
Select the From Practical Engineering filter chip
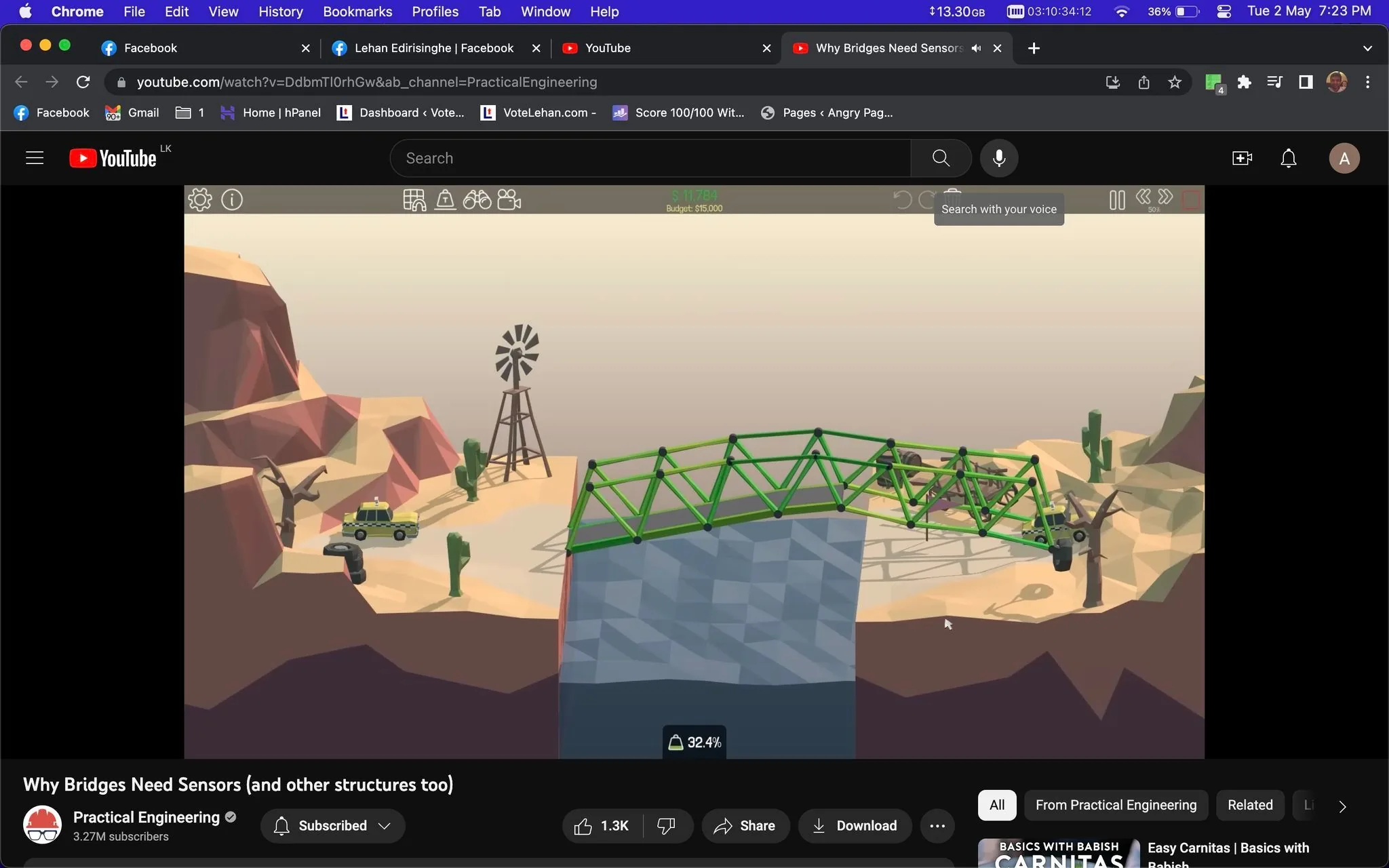pos(1115,805)
